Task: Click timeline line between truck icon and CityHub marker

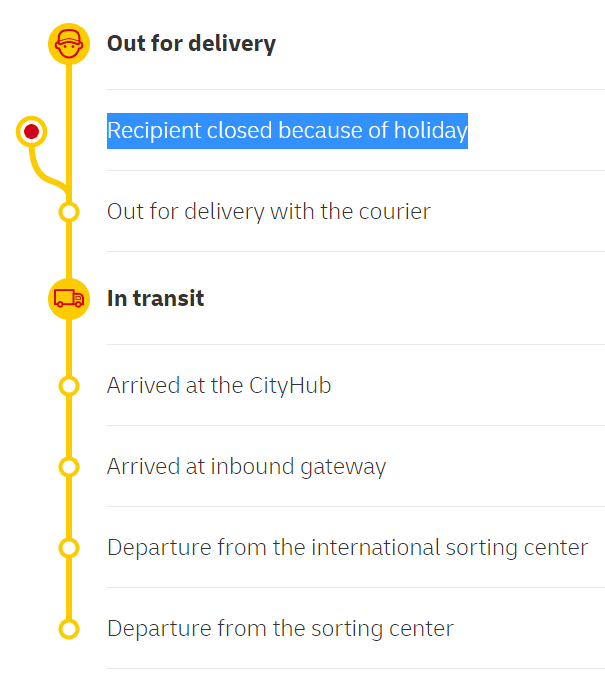Action: pos(68,345)
